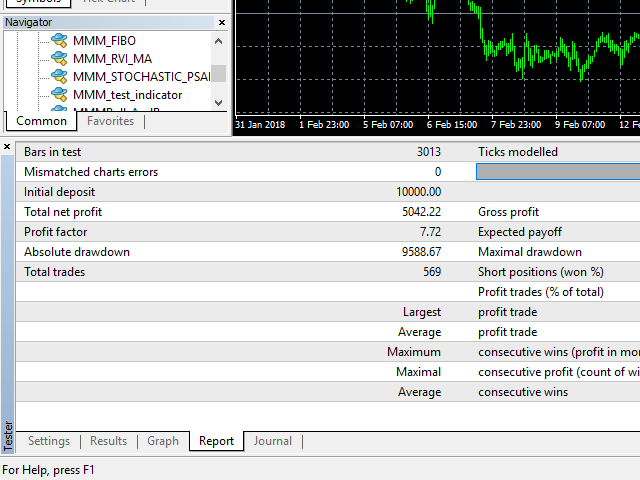Click the MMM_RVI_MA tree item label

click(x=112, y=59)
